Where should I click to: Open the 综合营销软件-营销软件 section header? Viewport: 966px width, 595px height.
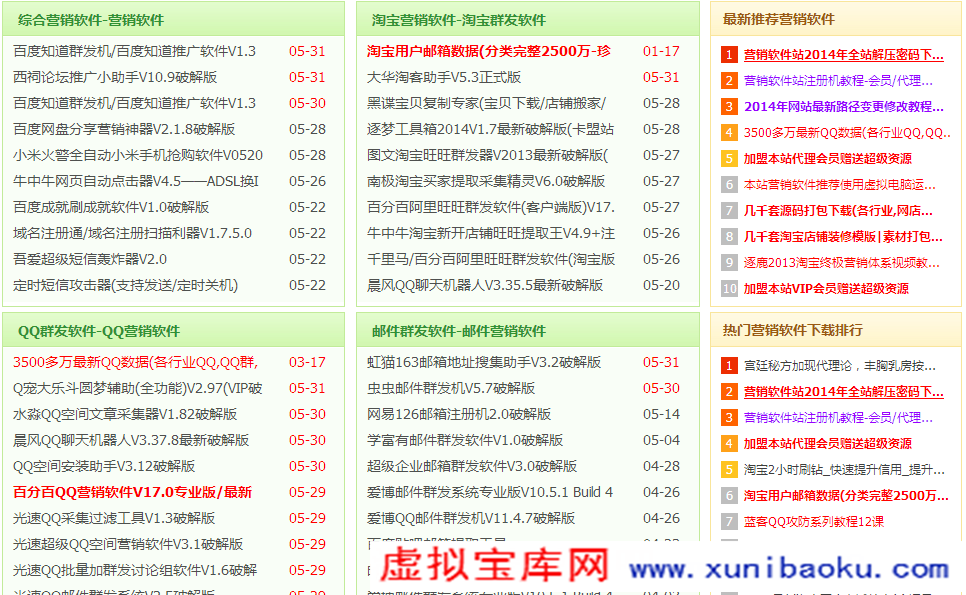91,20
